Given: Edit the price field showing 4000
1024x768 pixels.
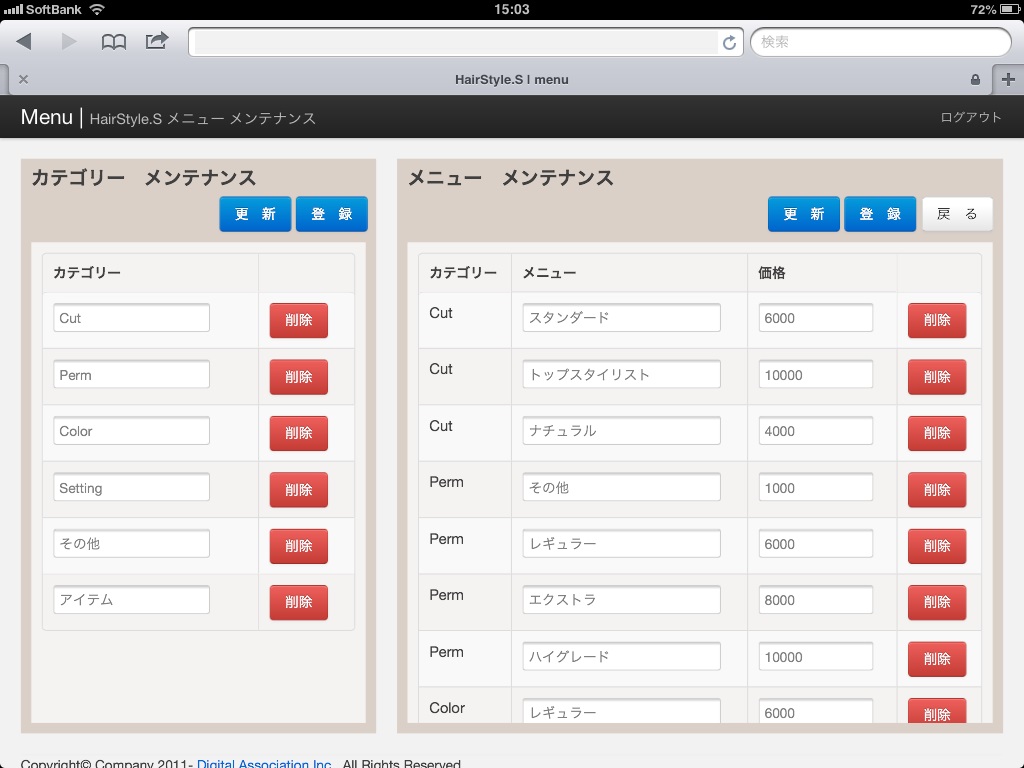Looking at the screenshot, I should pyautogui.click(x=815, y=431).
